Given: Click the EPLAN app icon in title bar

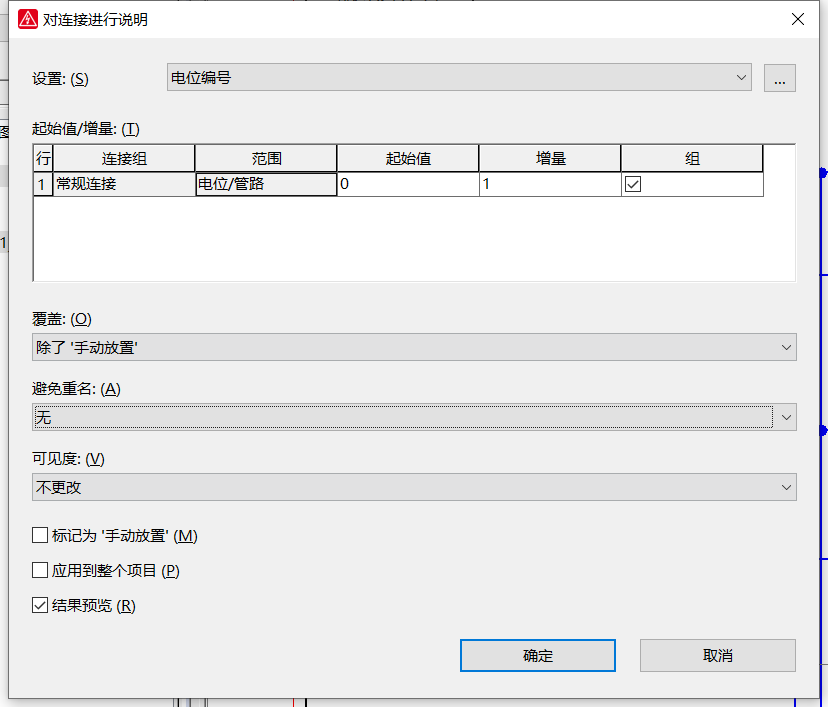Looking at the screenshot, I should 28,19.
